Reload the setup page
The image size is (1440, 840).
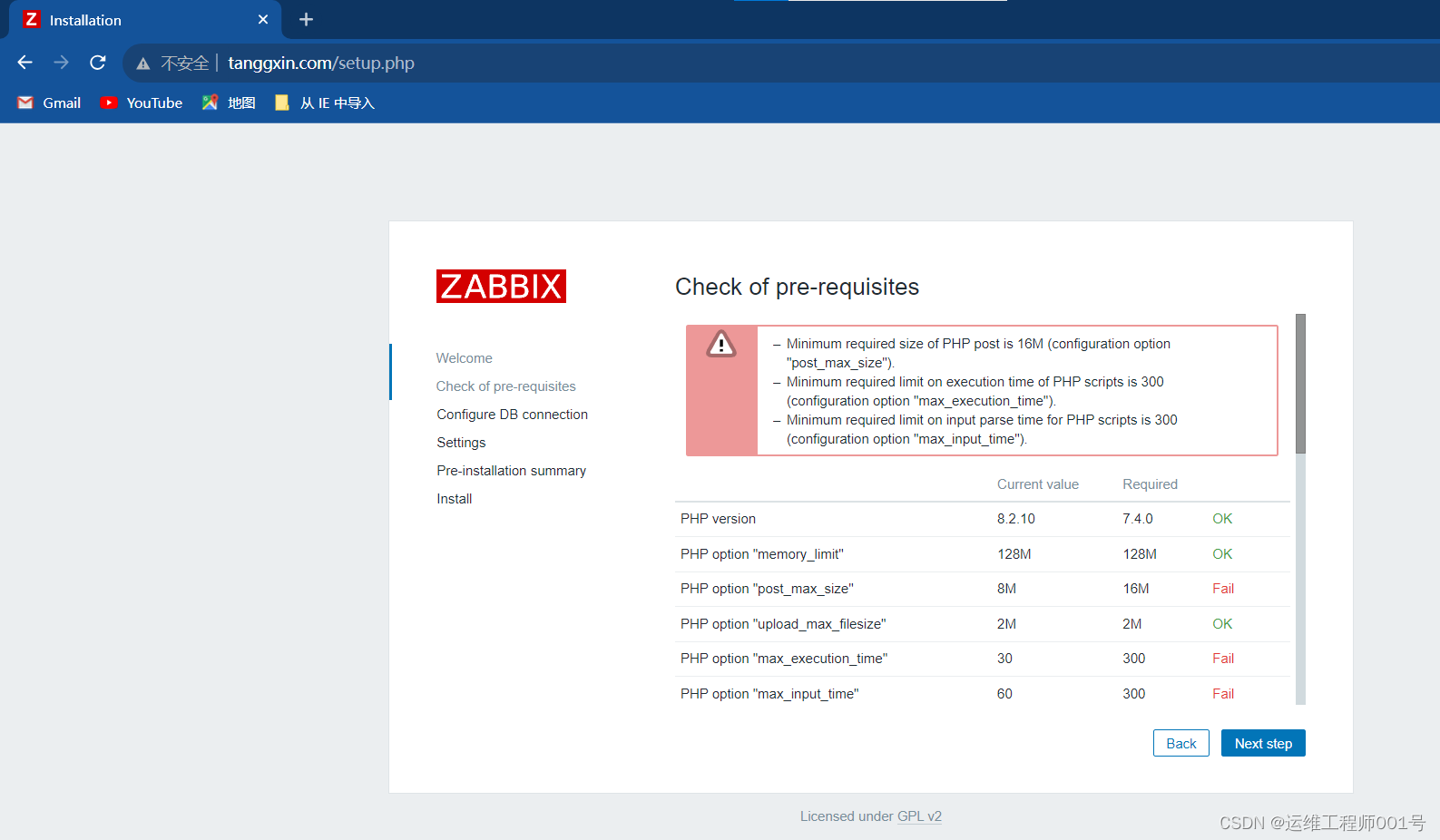click(98, 63)
